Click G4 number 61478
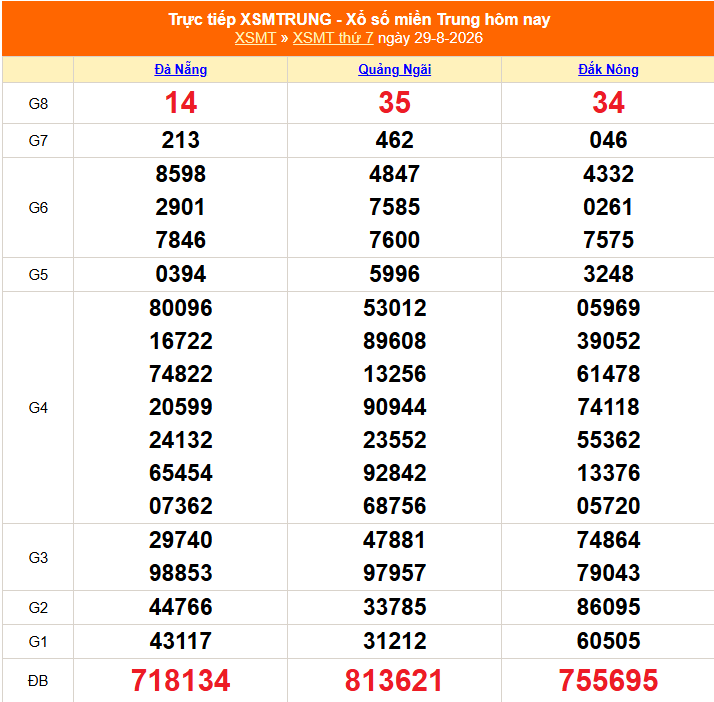 (608, 374)
